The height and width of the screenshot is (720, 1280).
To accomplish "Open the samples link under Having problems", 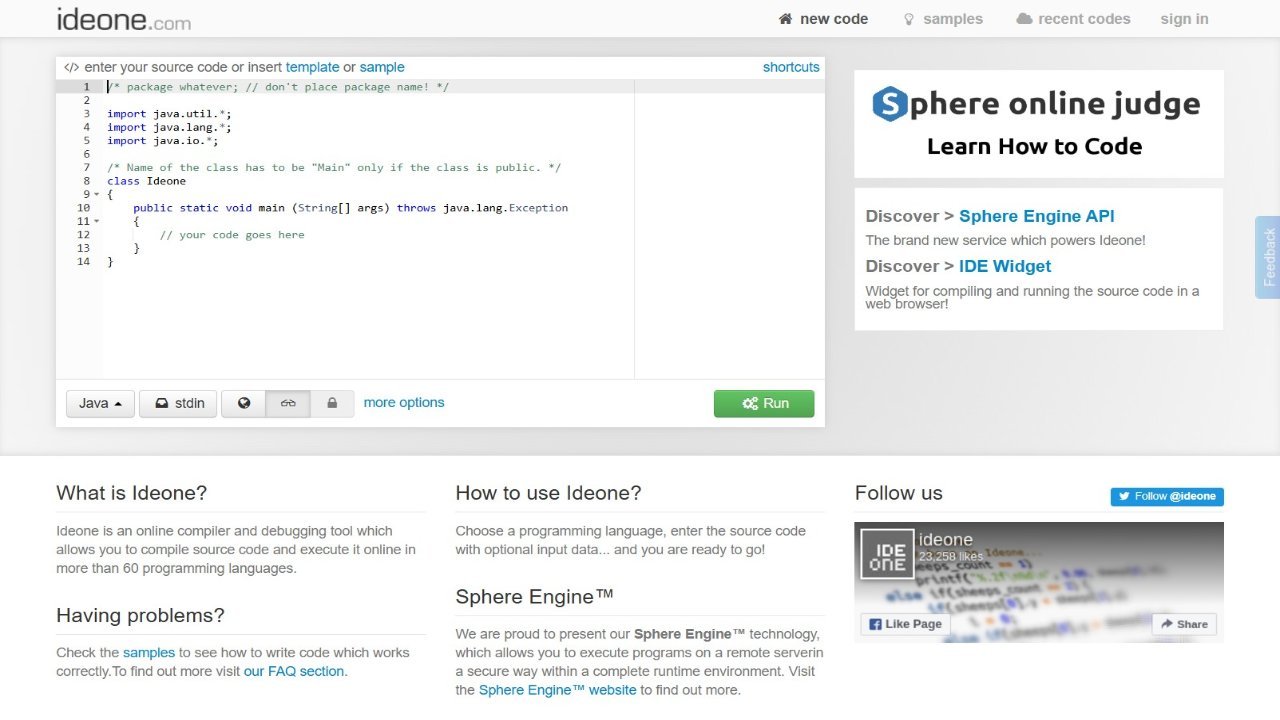I will pos(149,652).
